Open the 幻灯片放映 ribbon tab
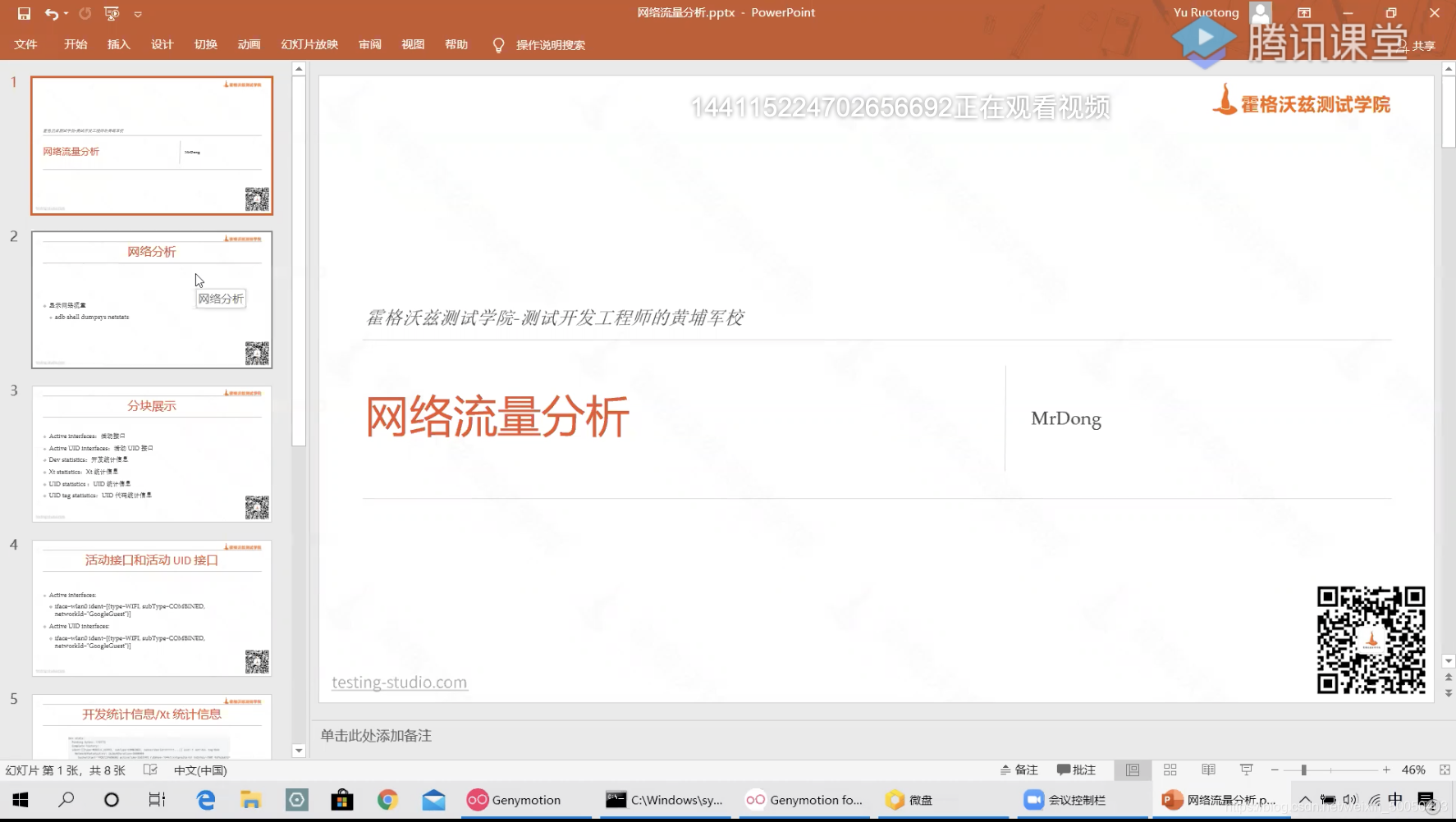Viewport: 1456px width, 822px height. click(x=309, y=44)
